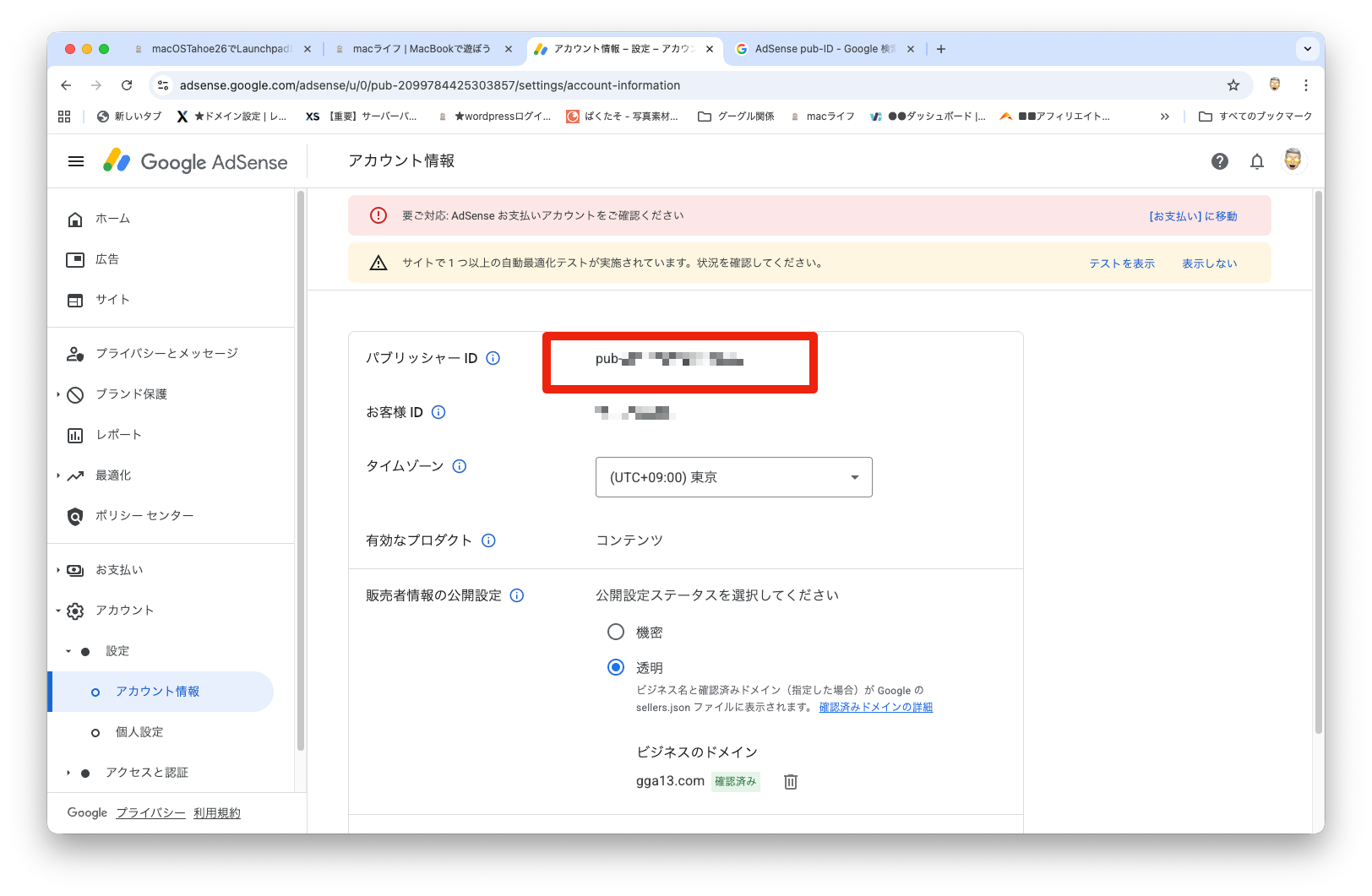Click the info icon beside タイムゾーン
This screenshot has width=1372, height=896.
click(460, 466)
